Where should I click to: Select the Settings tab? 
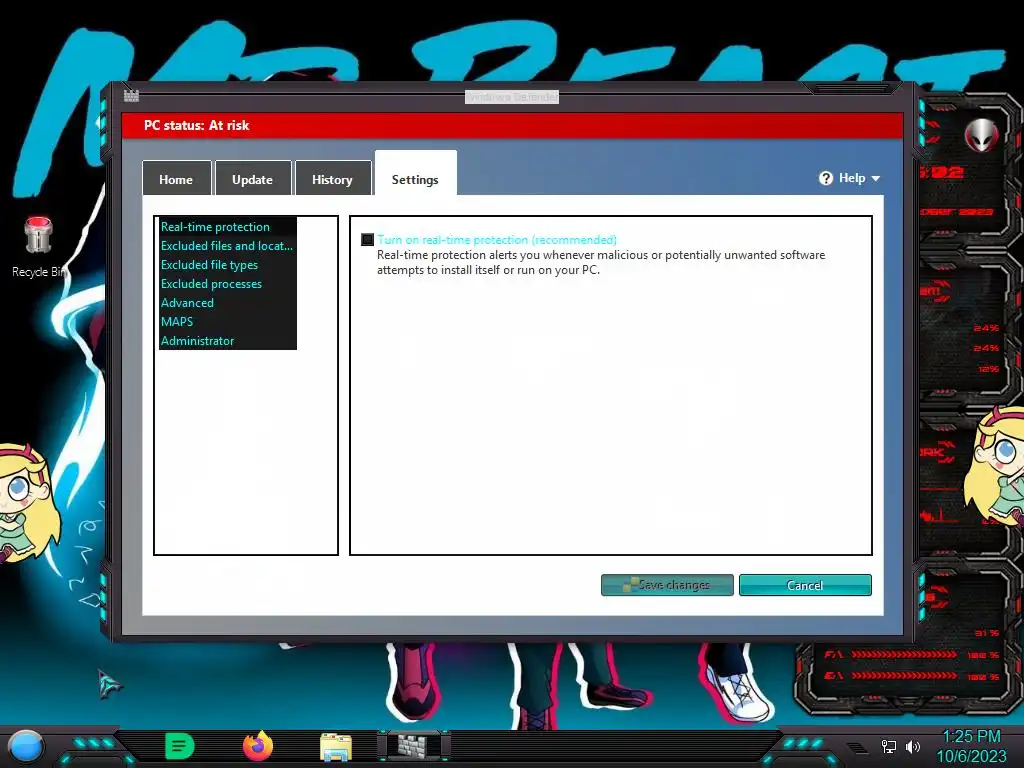tap(415, 174)
